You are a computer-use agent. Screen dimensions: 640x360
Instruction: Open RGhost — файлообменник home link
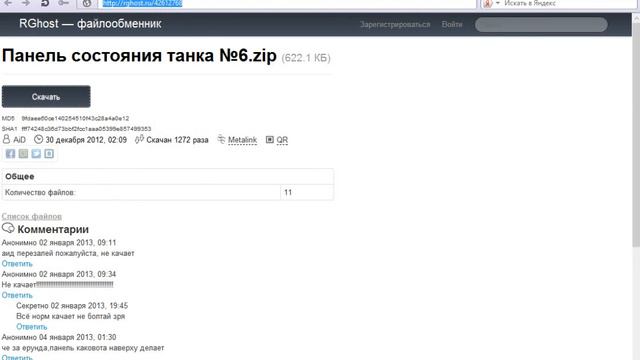90,24
